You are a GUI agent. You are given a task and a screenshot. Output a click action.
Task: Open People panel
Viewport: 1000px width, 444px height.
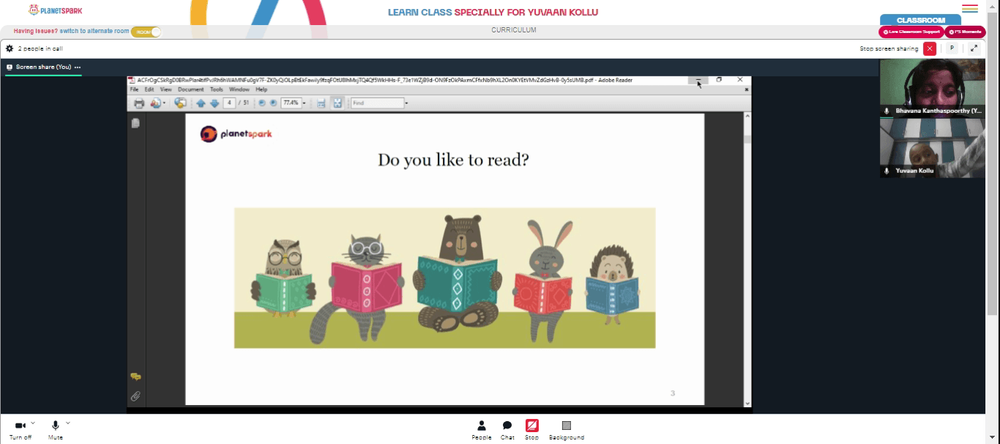[482, 430]
